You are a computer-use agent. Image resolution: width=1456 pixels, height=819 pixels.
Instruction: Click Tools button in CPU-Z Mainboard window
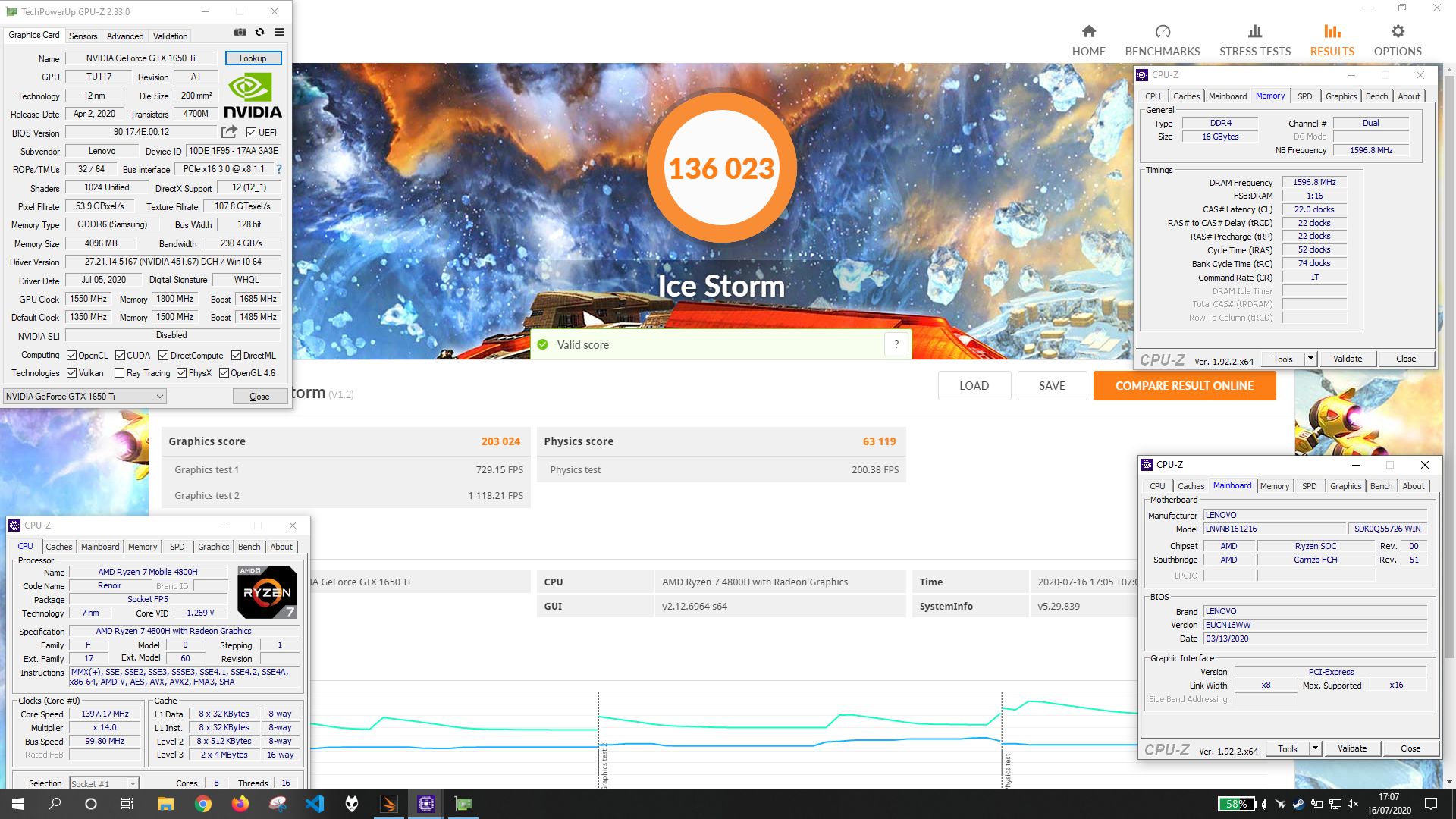[1287, 748]
